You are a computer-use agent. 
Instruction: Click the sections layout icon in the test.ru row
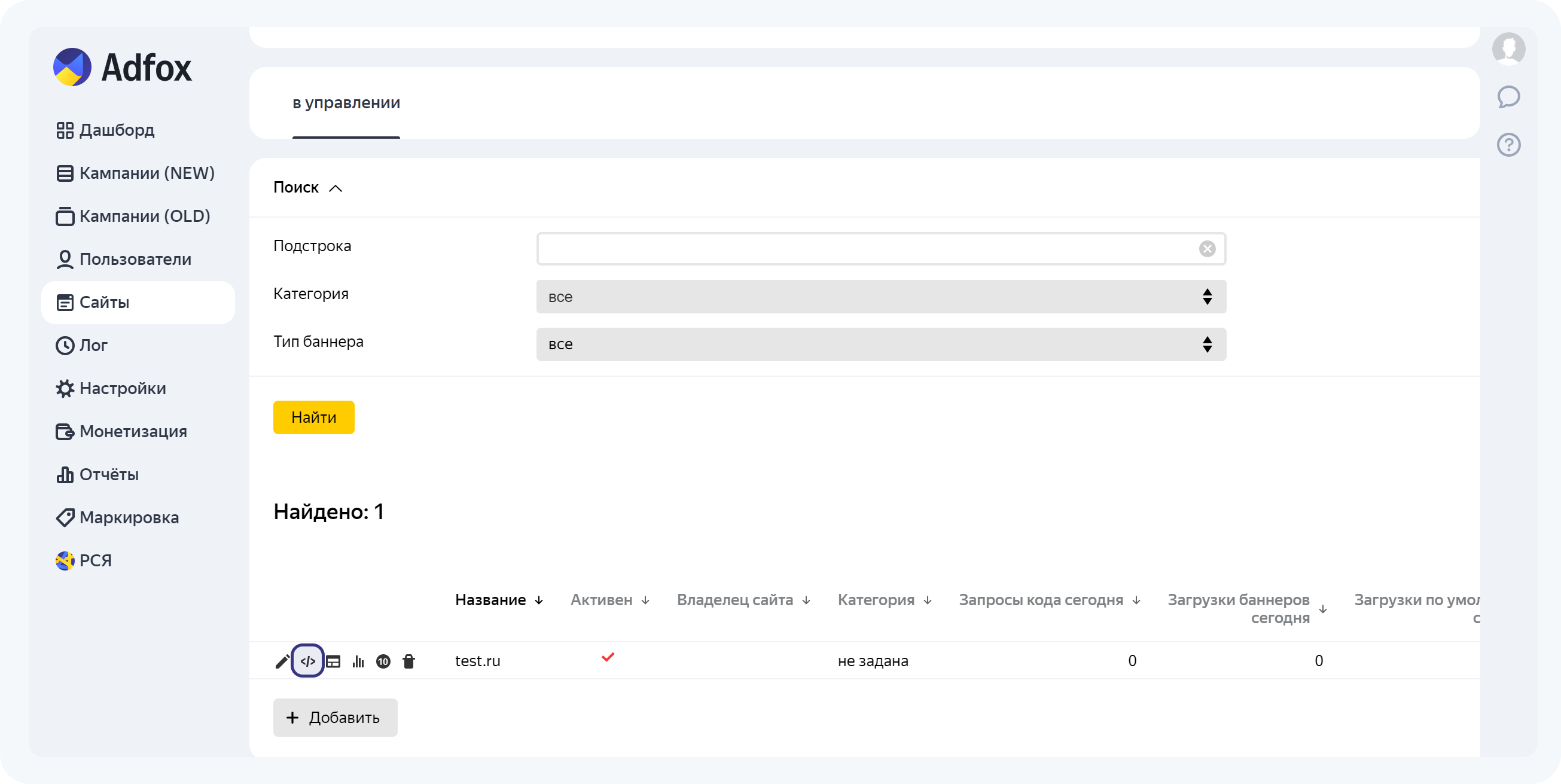click(333, 661)
